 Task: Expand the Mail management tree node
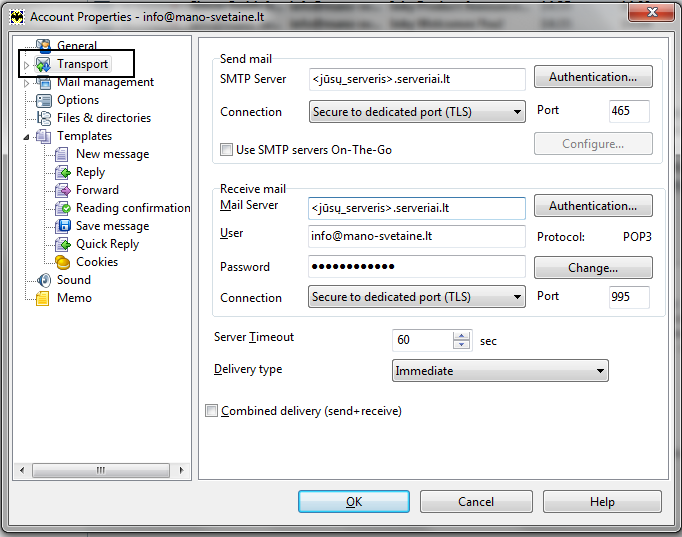[27, 83]
